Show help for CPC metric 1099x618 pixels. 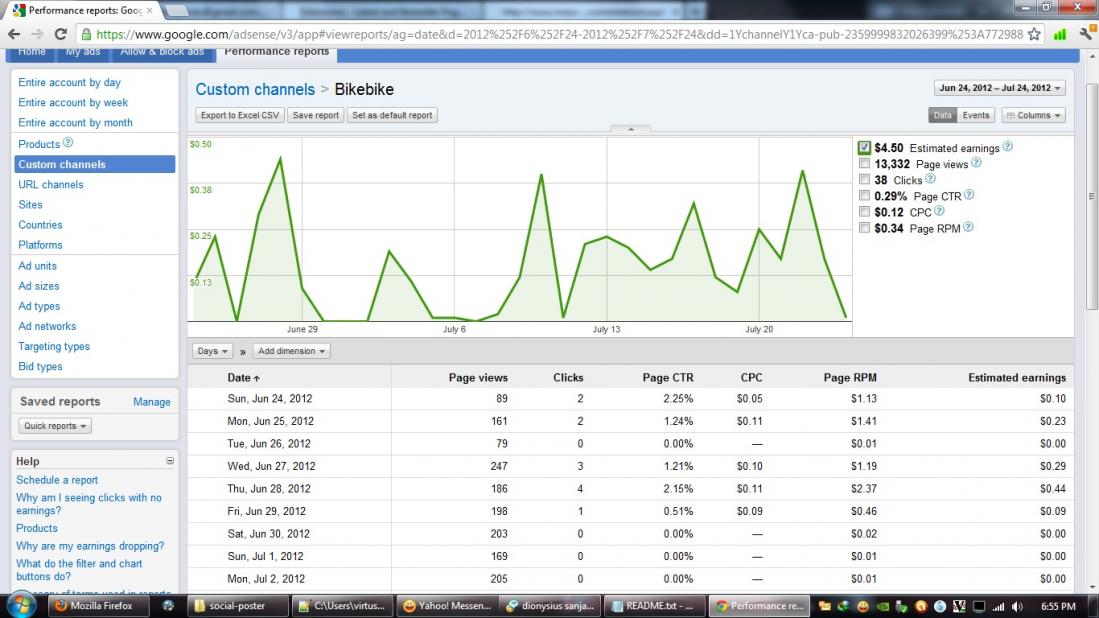pyautogui.click(x=939, y=211)
